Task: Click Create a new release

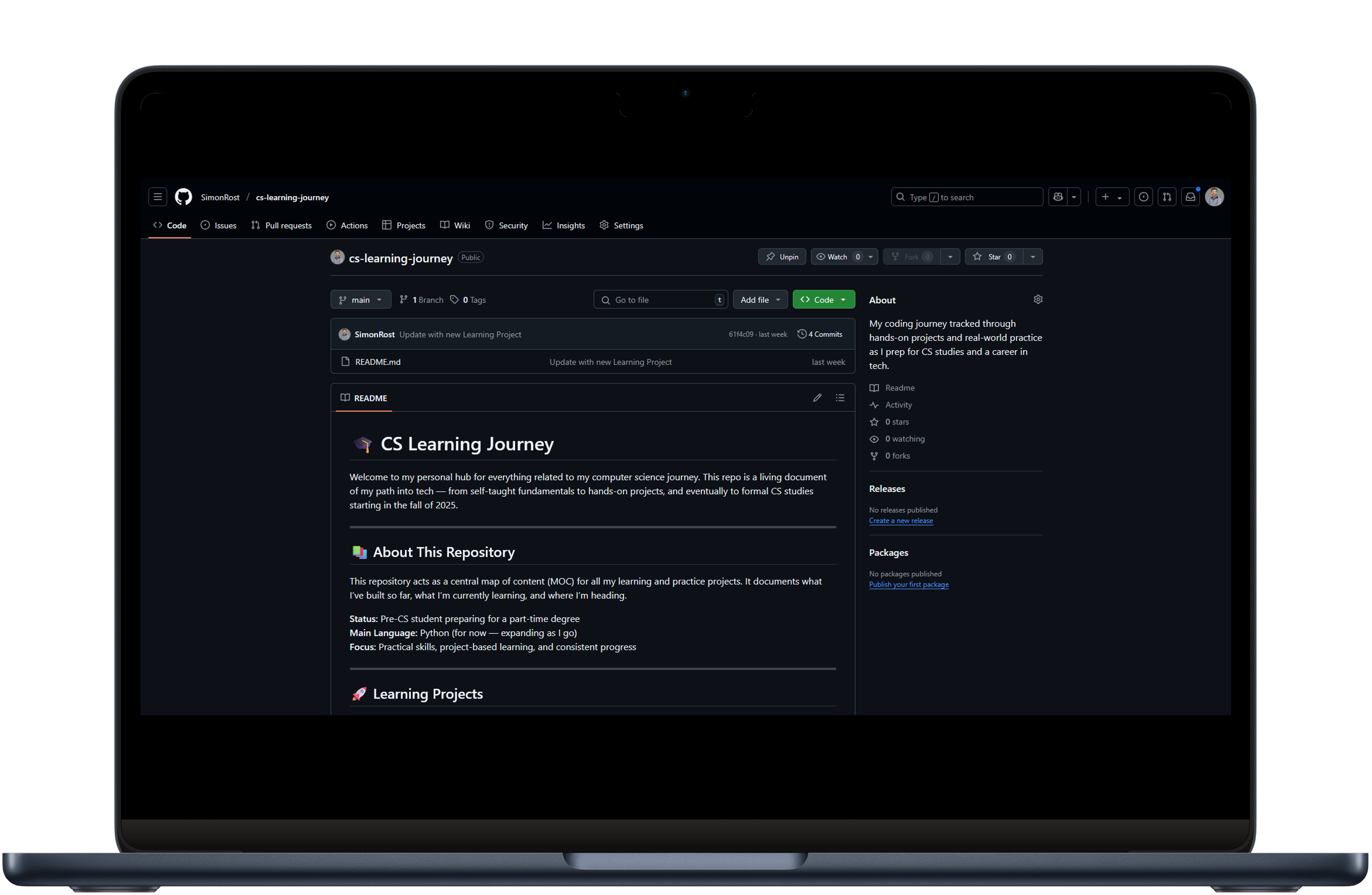Action: coord(901,521)
